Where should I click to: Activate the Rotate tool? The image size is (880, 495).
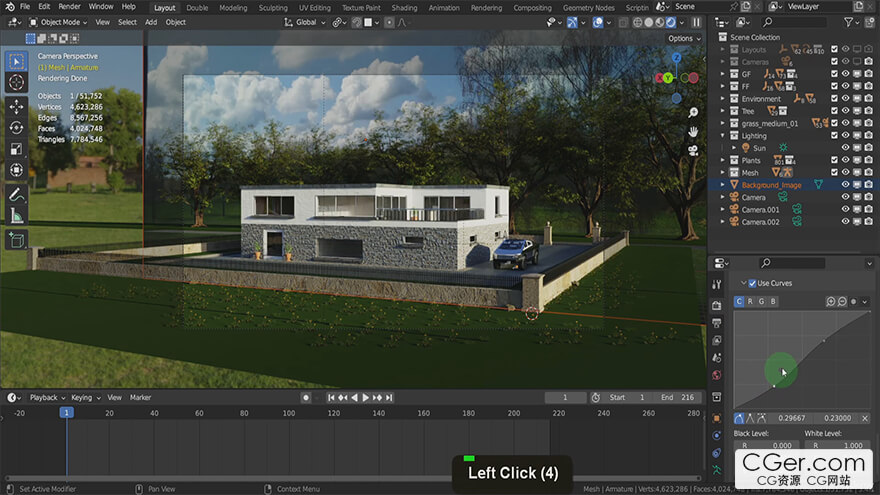16,127
